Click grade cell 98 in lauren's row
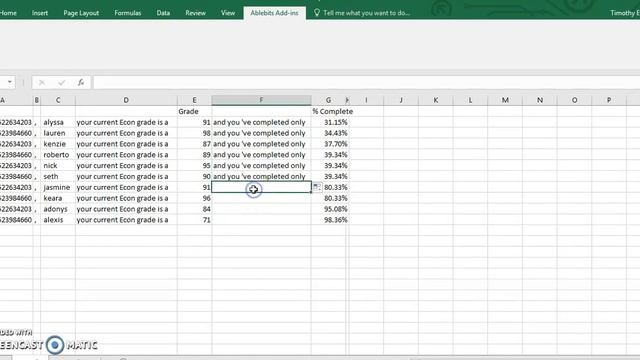Viewport: 640px width, 360px height. pyautogui.click(x=194, y=133)
